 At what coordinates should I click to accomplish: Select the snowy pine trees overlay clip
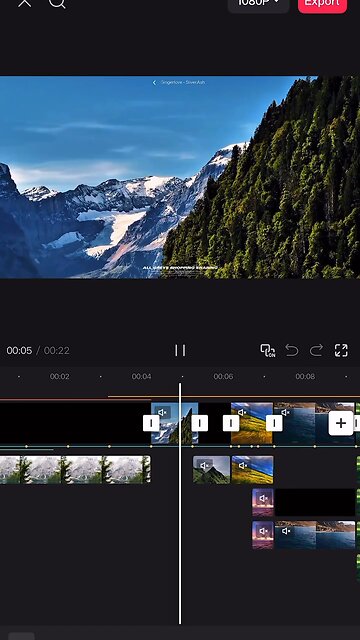pyautogui.click(x=75, y=470)
